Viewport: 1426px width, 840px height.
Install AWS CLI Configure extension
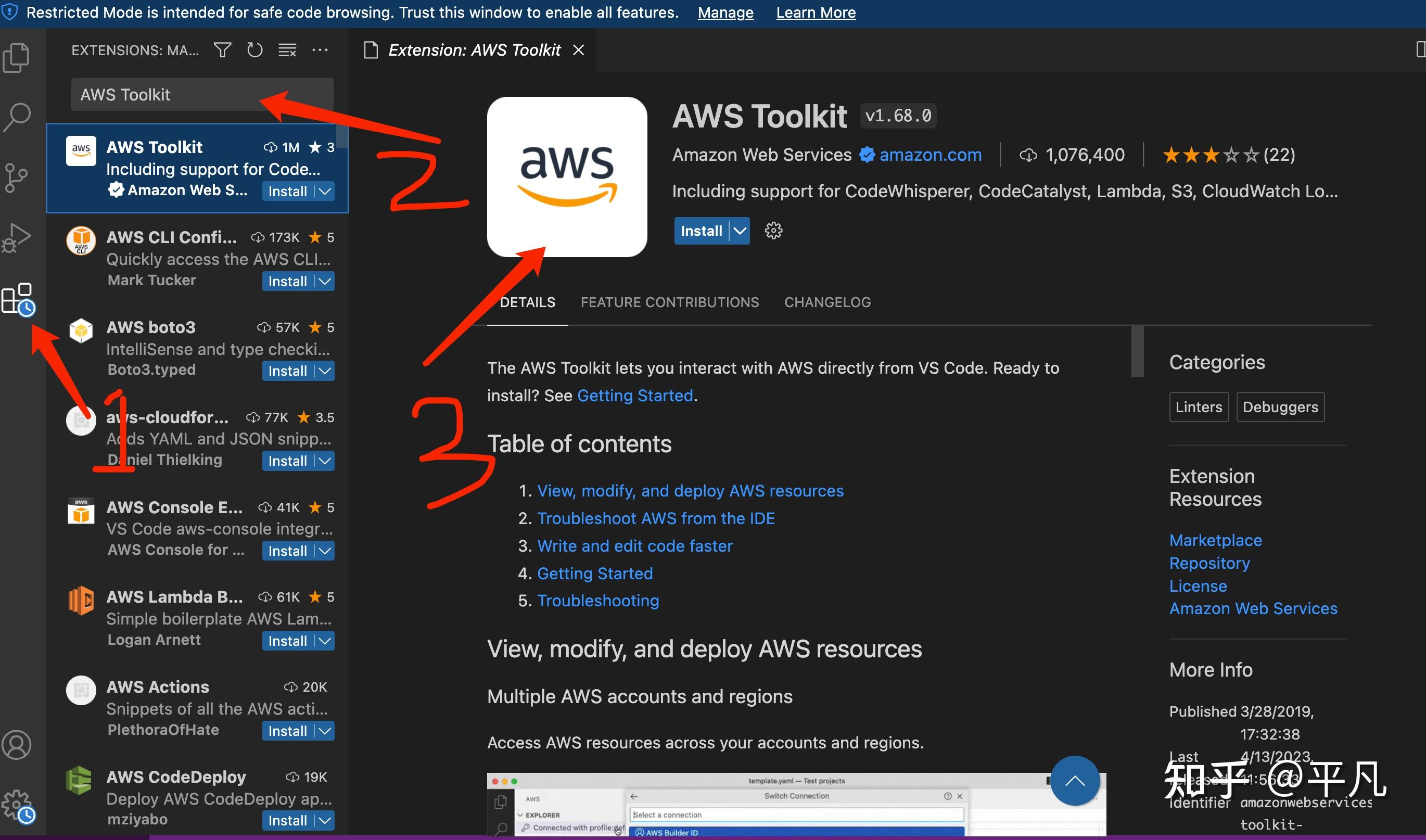287,282
